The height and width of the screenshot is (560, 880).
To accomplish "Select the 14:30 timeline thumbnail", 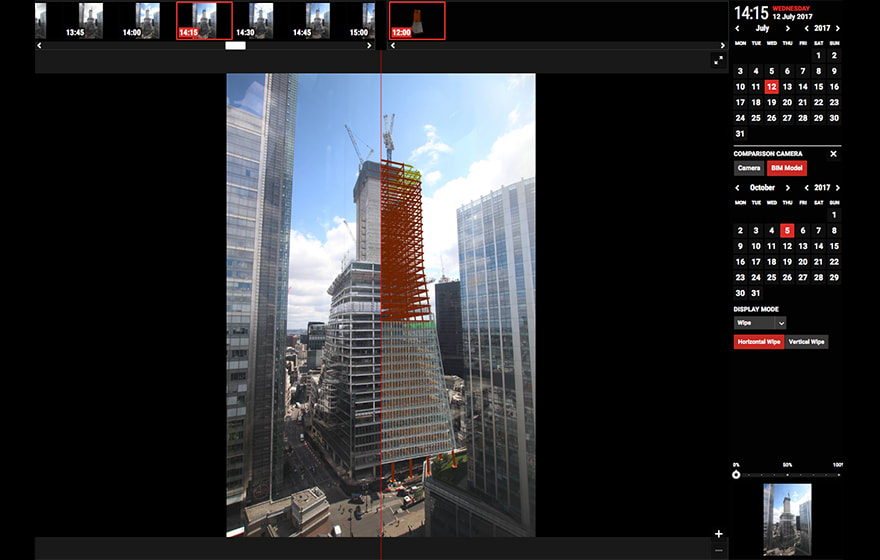I will click(261, 20).
